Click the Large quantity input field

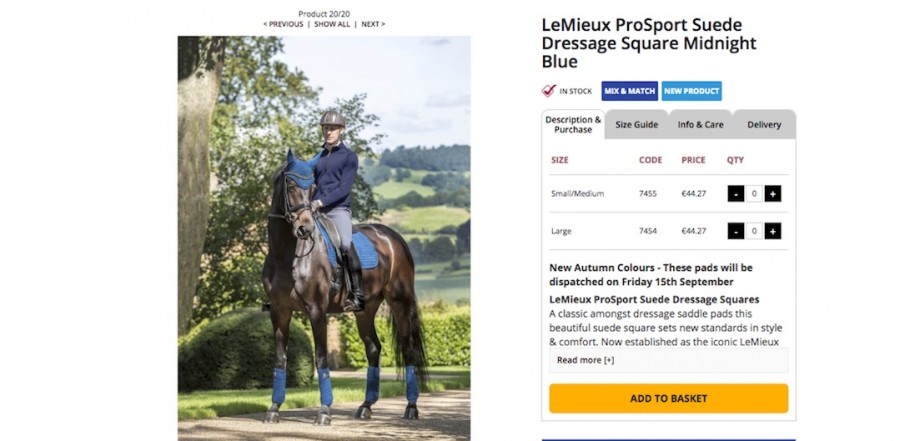point(755,231)
